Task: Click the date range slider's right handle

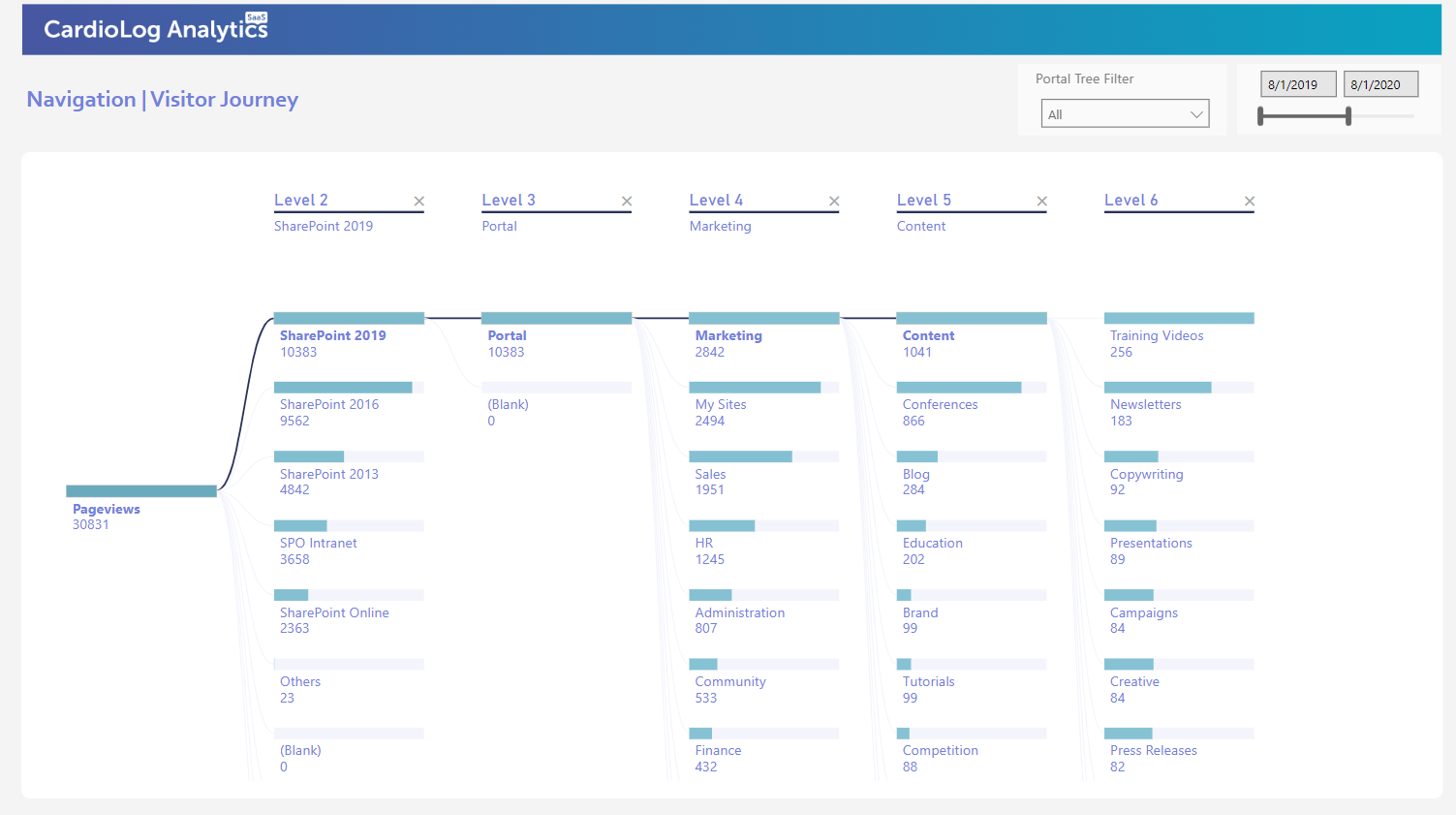Action: tap(1348, 116)
